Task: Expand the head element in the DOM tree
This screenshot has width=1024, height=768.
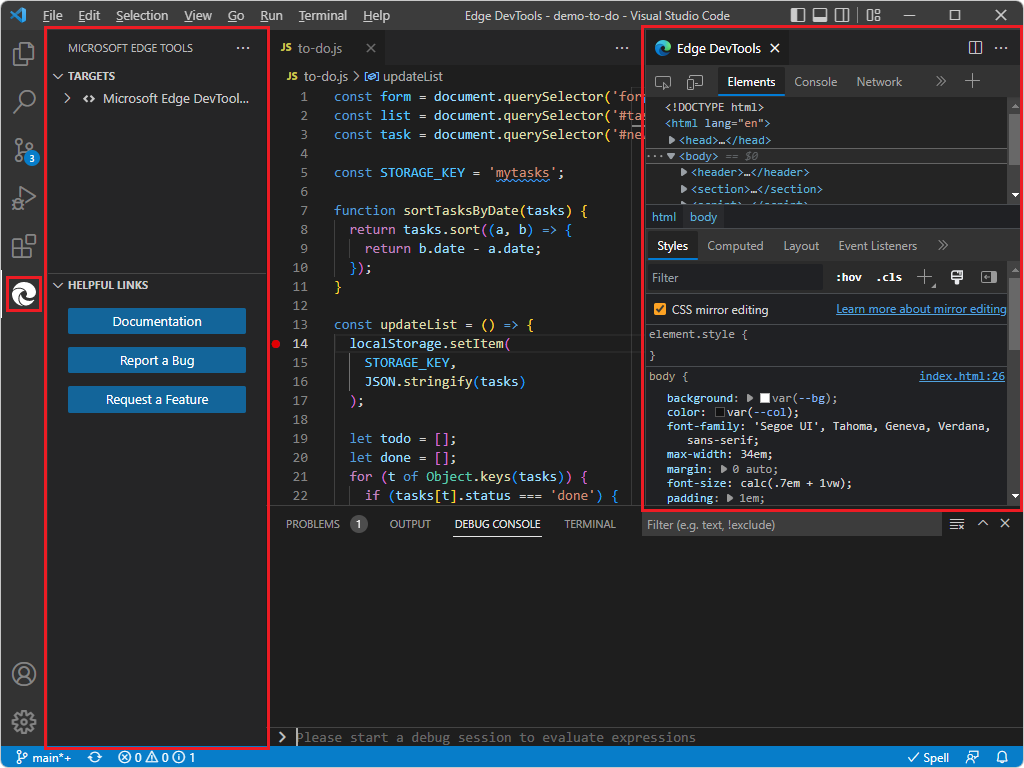Action: point(673,139)
